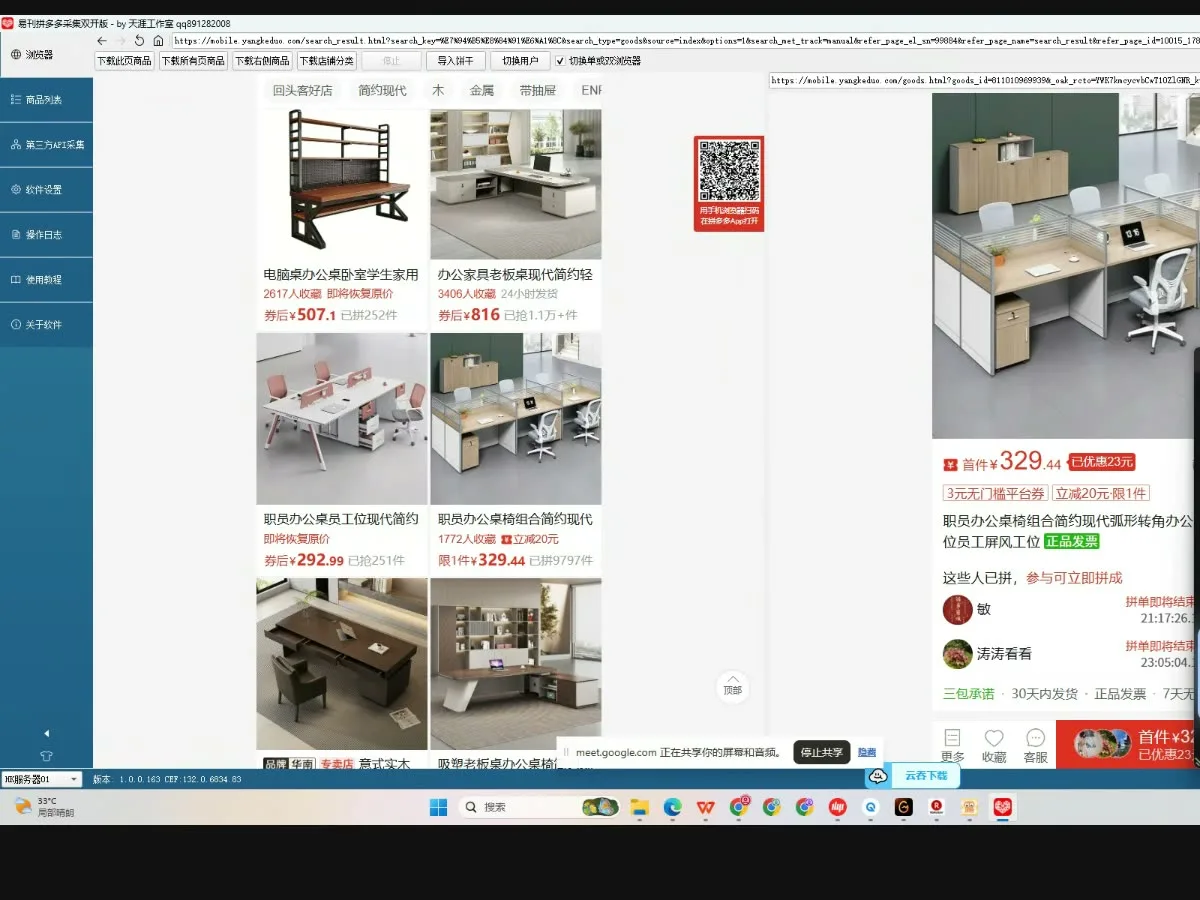
Task: Open 软件设置 in the sidebar
Action: coord(46,190)
